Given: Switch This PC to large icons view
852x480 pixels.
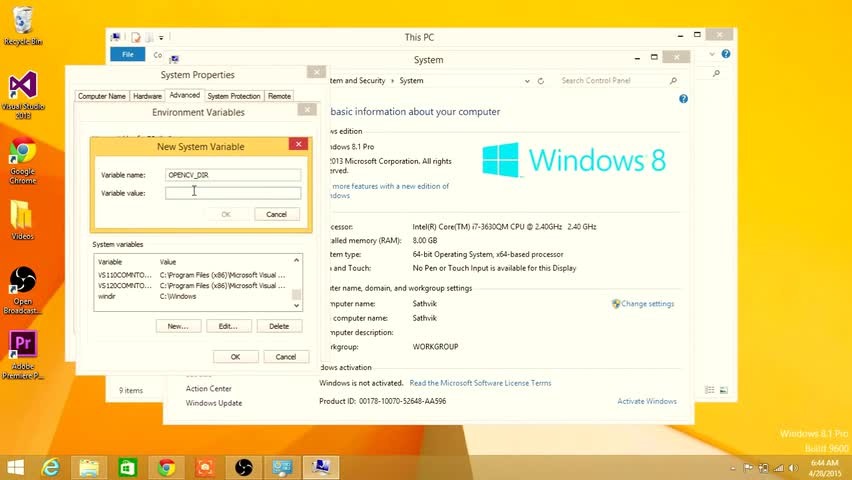Looking at the screenshot, I should pos(724,390).
